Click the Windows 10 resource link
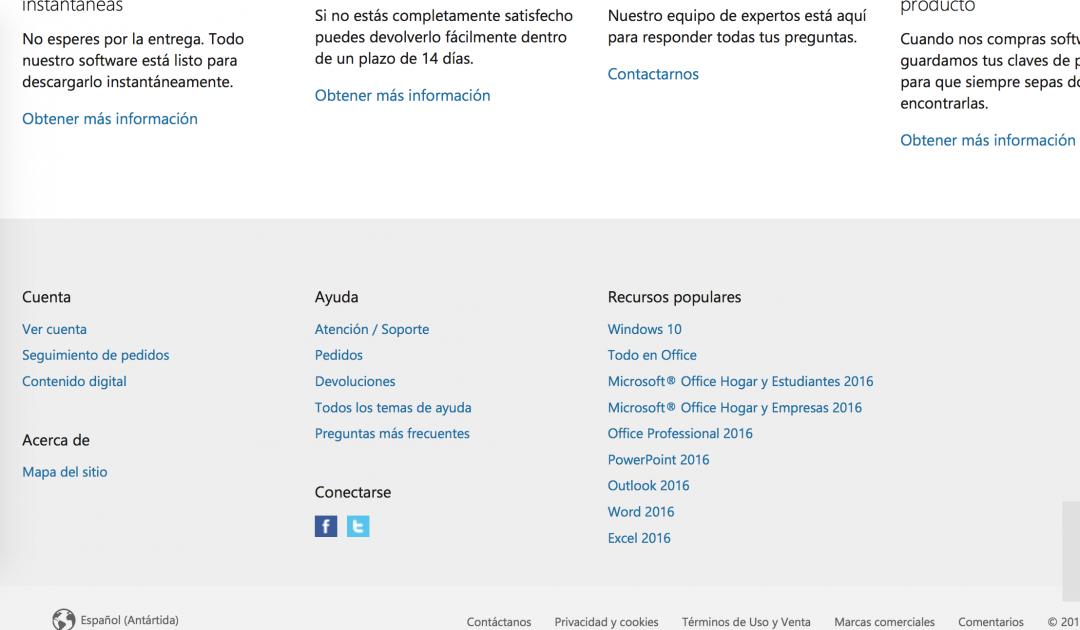This screenshot has height=630, width=1080. pyautogui.click(x=644, y=329)
